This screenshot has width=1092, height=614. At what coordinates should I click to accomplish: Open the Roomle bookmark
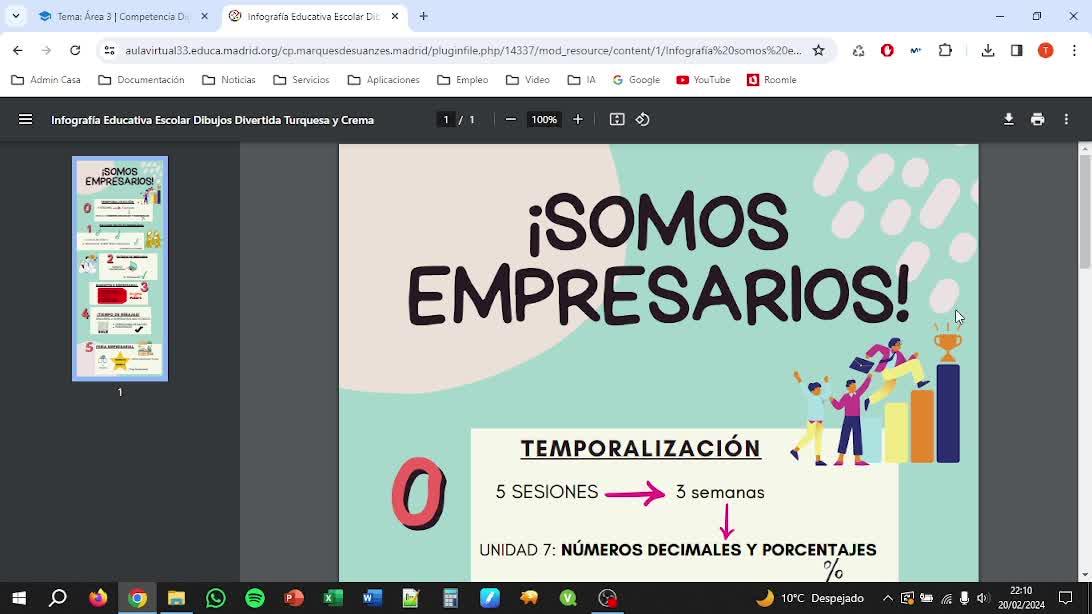click(772, 80)
